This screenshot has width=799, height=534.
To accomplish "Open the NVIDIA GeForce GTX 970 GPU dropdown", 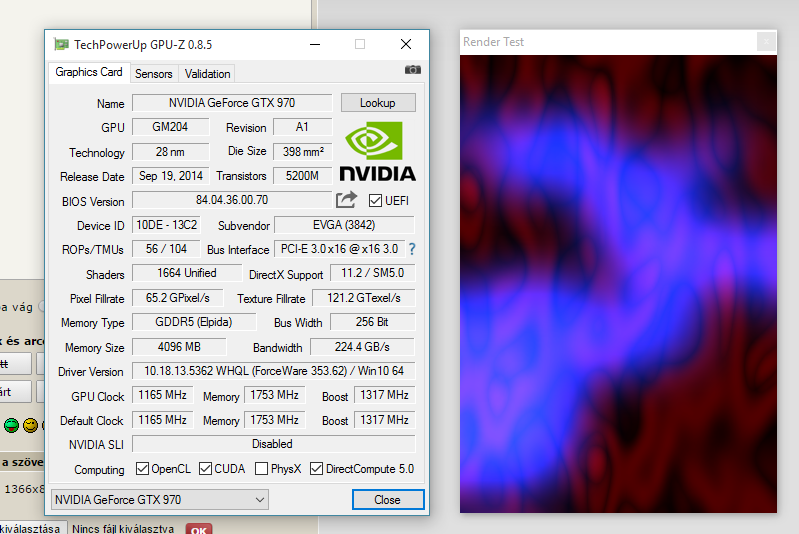I will click(159, 500).
